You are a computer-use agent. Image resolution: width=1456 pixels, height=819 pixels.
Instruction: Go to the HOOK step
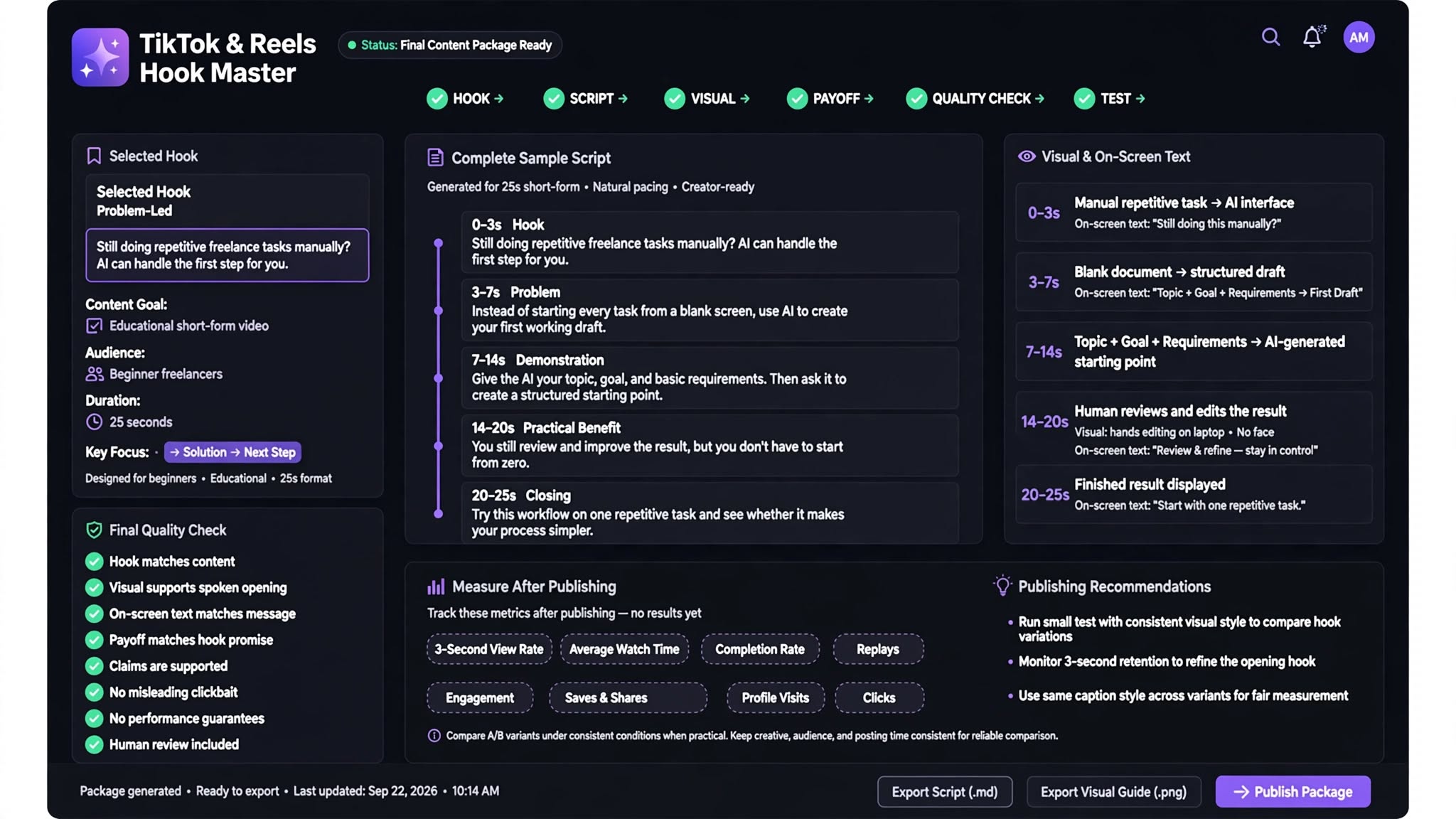(x=465, y=99)
